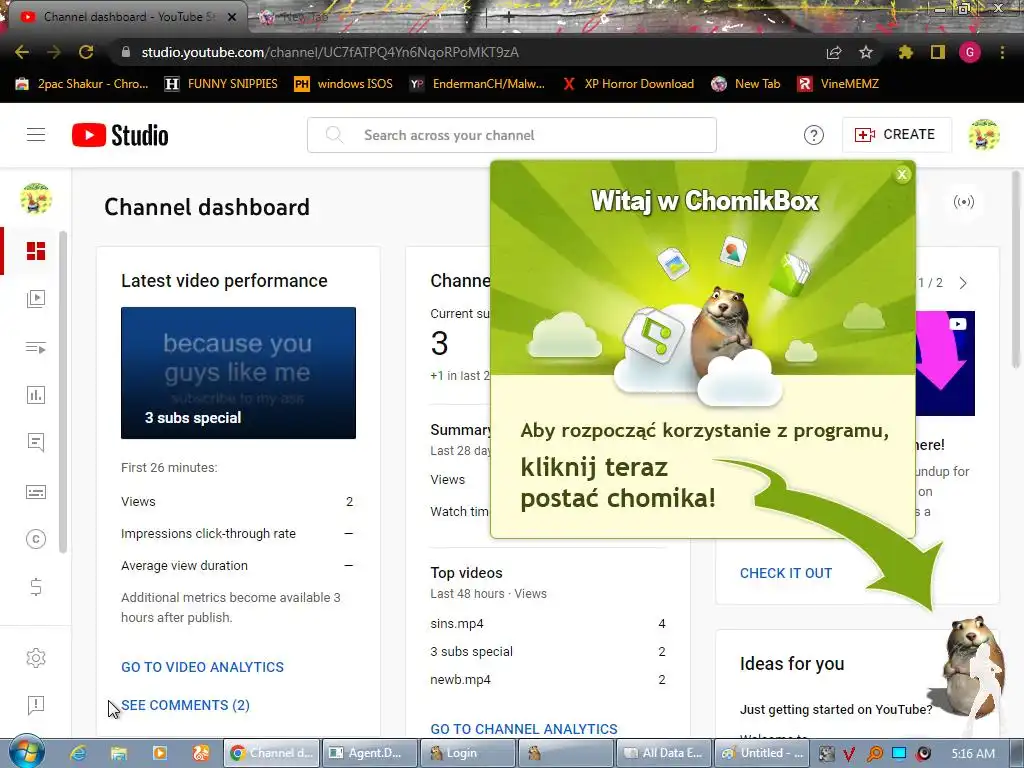Open the Comments sidebar icon
This screenshot has width=1024, height=768.
point(36,443)
